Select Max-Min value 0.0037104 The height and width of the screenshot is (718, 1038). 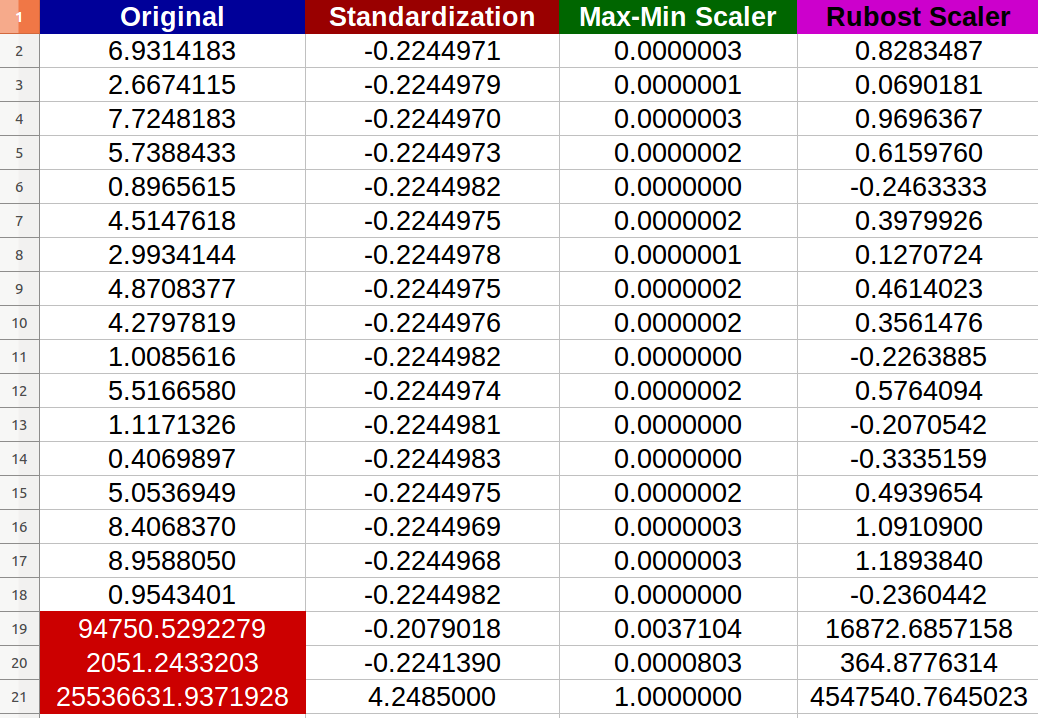[x=678, y=629]
